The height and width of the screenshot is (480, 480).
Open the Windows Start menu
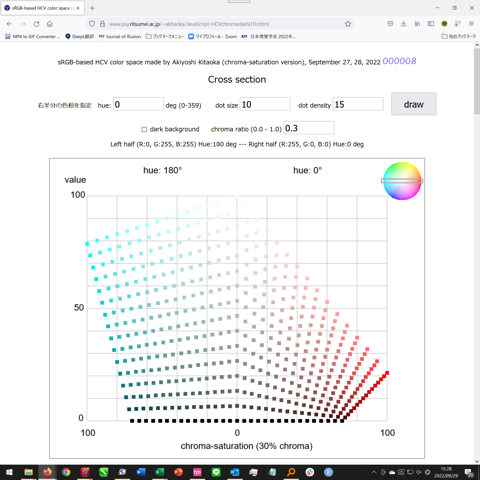(x=9, y=472)
